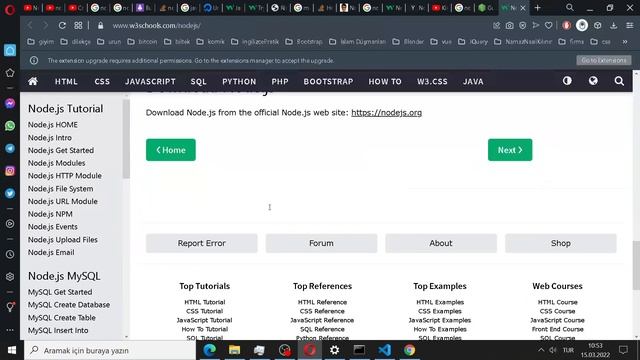Go to W3Schools home icon
640x360 pixels.
33,81
